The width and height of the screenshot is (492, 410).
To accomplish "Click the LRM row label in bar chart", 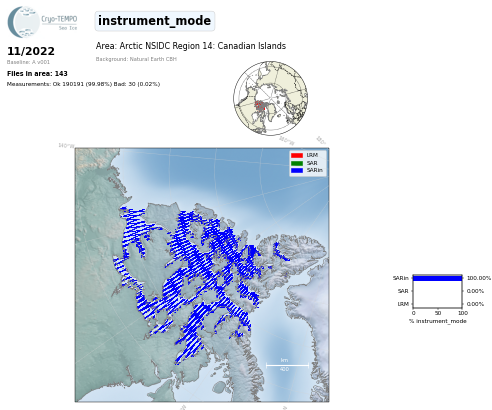I will pos(403,304).
